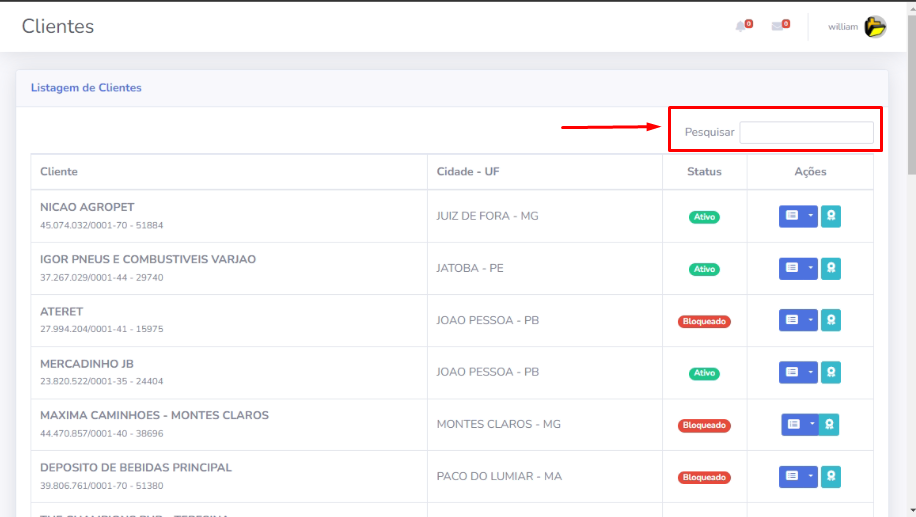Viewport: 916px width, 517px height.
Task: Sort by the Cidade - UF column header
Action: pyautogui.click(x=468, y=172)
